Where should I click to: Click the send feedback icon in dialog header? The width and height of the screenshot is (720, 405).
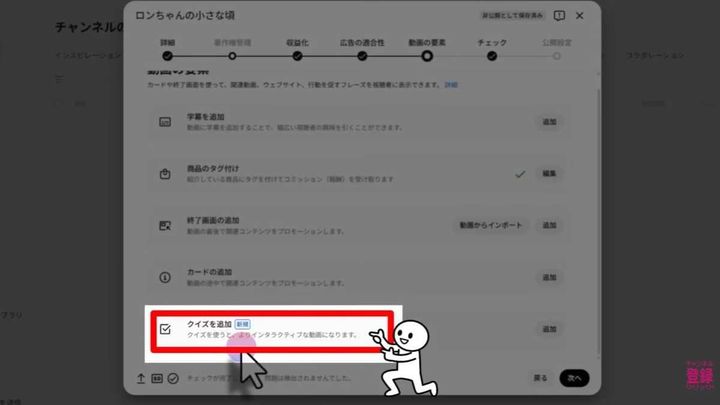pyautogui.click(x=559, y=16)
